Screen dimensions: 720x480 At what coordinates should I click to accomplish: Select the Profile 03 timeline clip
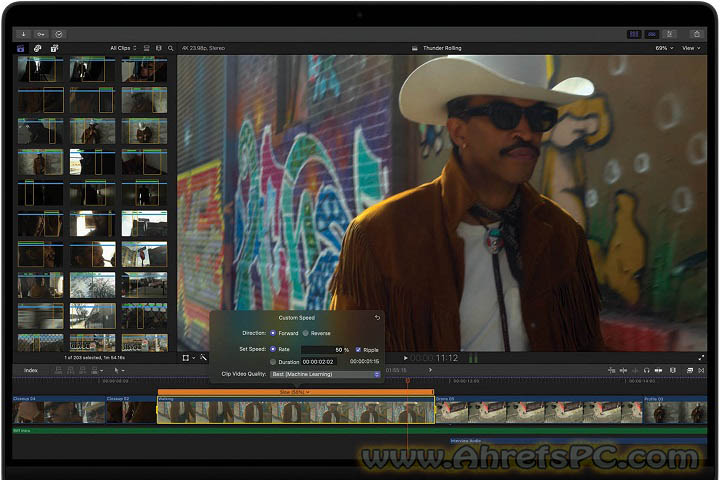point(675,410)
